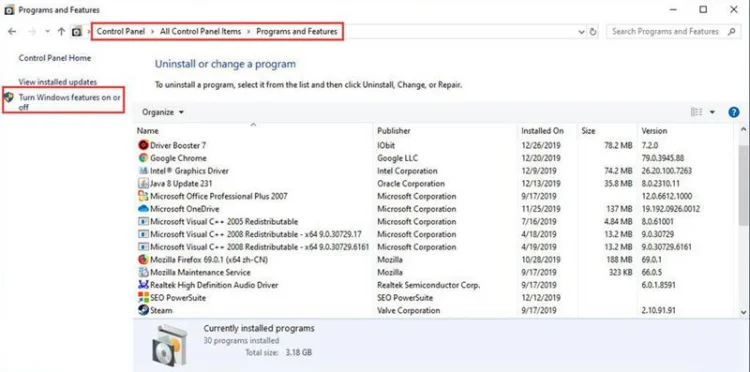The width and height of the screenshot is (750, 372).
Task: Click the Programs and Features title bar icon
Action: 9,10
